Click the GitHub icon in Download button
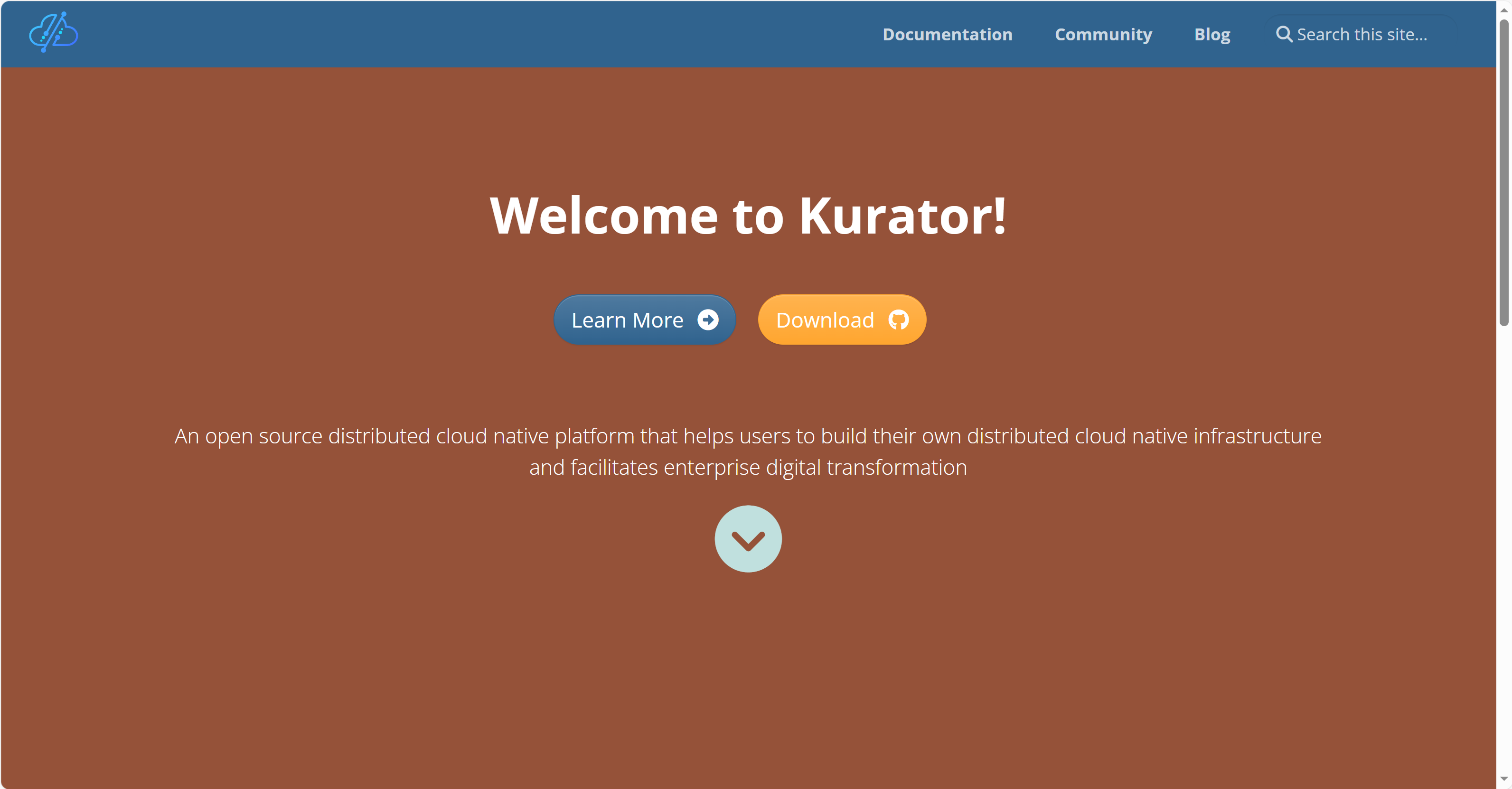1512x789 pixels. pyautogui.click(x=898, y=320)
